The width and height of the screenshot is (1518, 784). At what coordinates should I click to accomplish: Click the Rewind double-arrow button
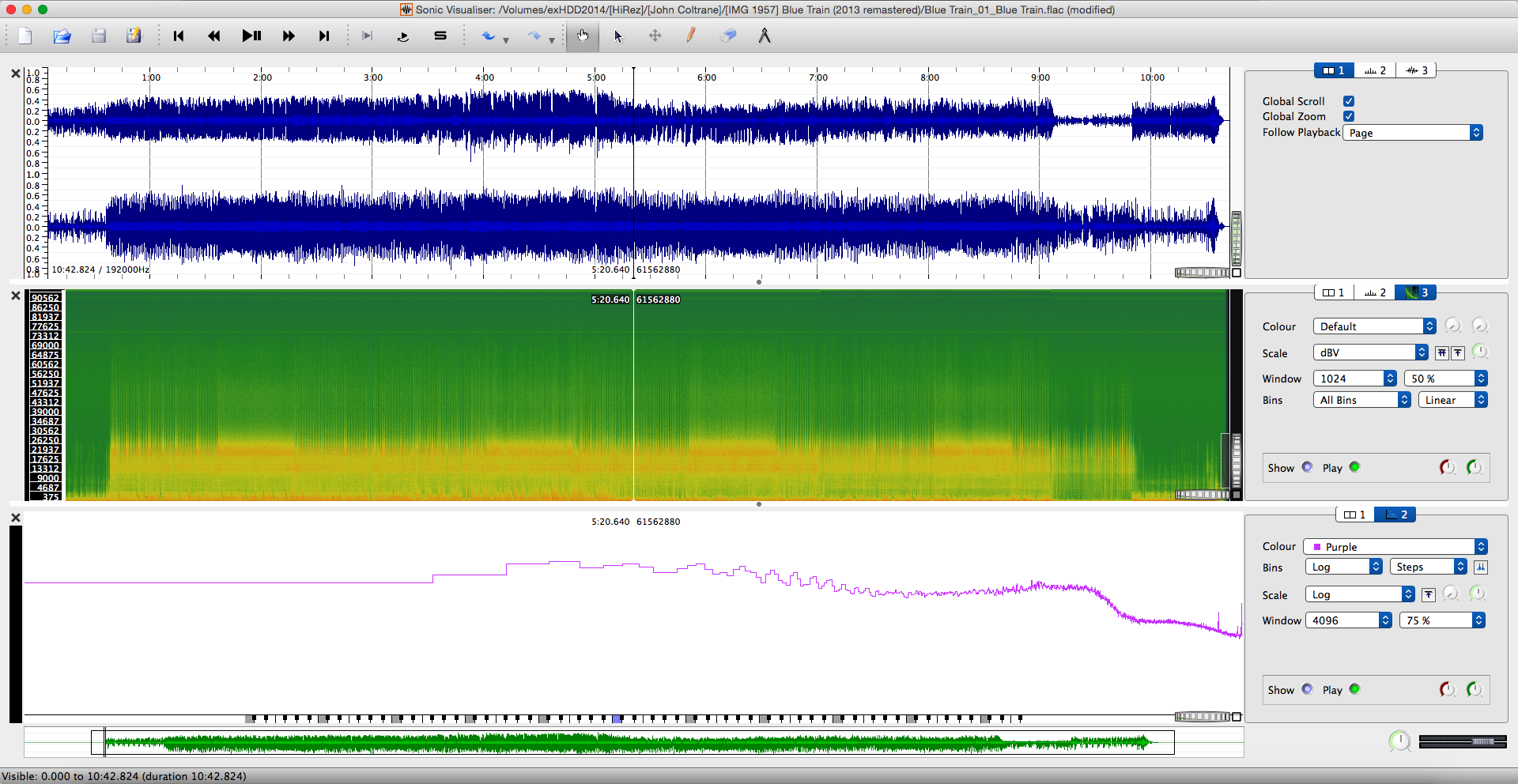(214, 36)
